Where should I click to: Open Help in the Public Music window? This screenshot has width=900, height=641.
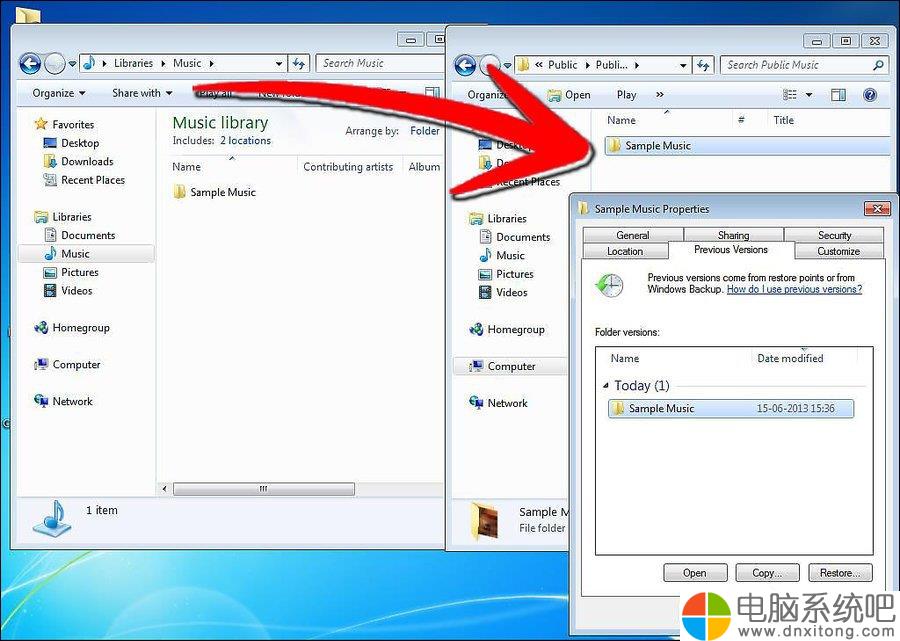[870, 95]
